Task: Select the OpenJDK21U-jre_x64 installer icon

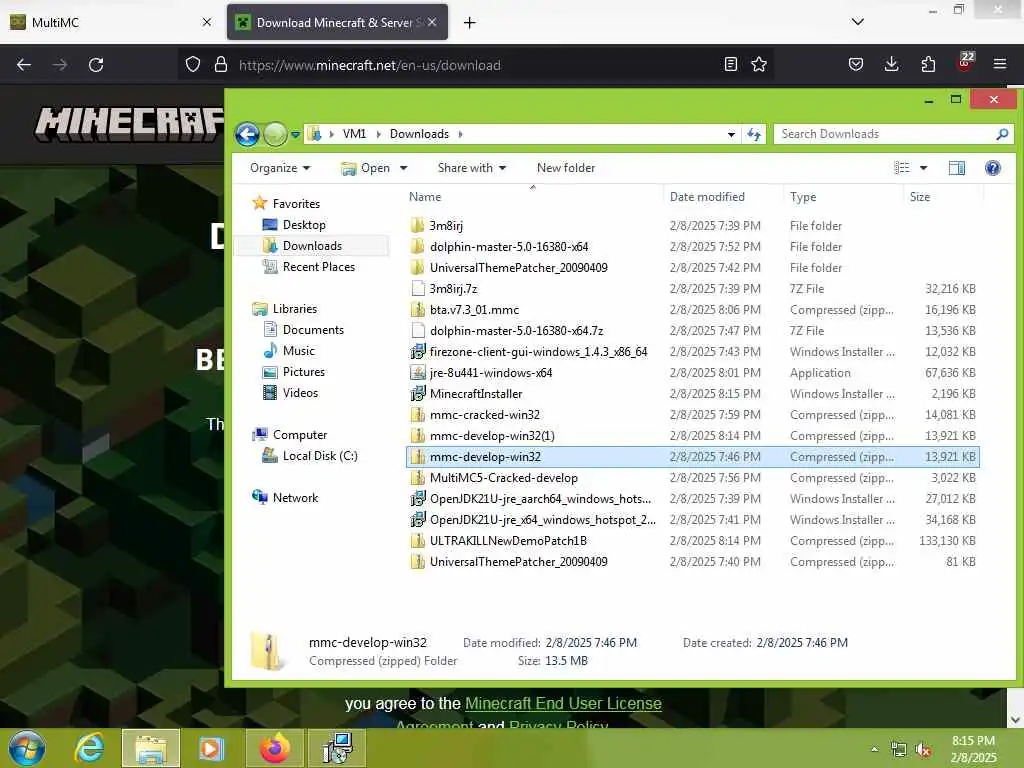Action: point(418,519)
